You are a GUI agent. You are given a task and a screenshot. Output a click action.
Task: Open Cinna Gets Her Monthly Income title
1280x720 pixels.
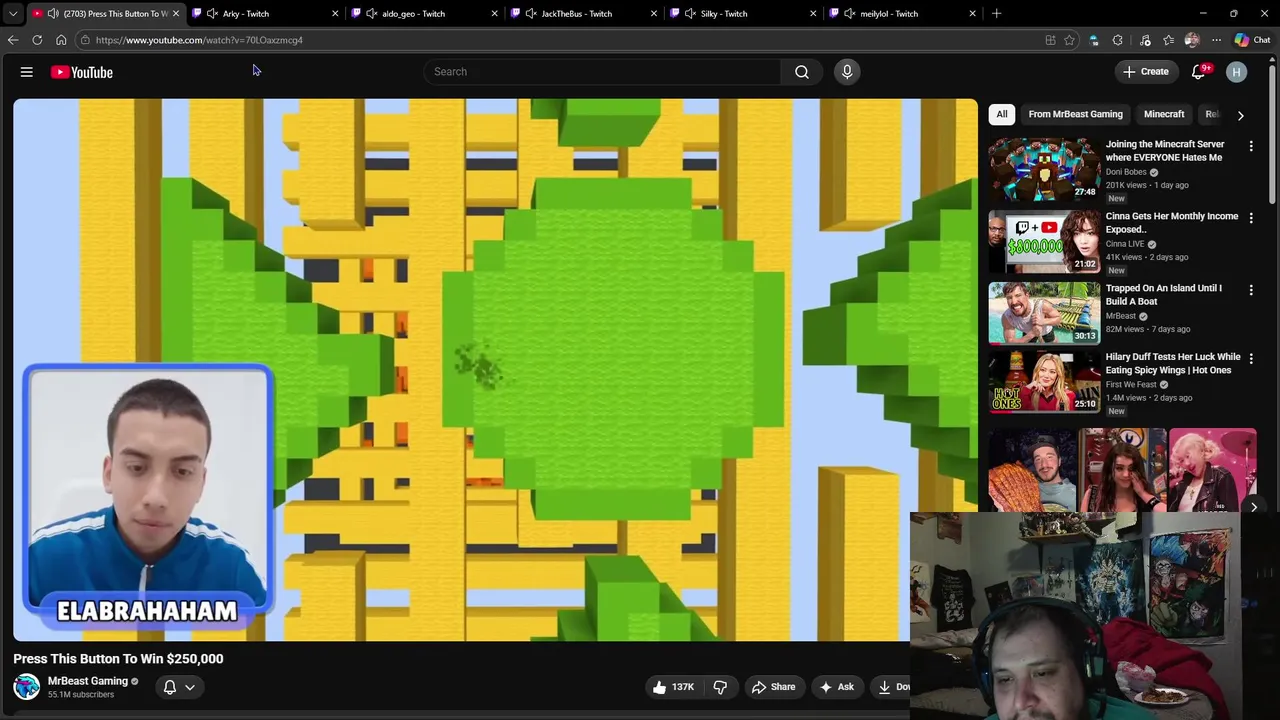pyautogui.click(x=1172, y=223)
